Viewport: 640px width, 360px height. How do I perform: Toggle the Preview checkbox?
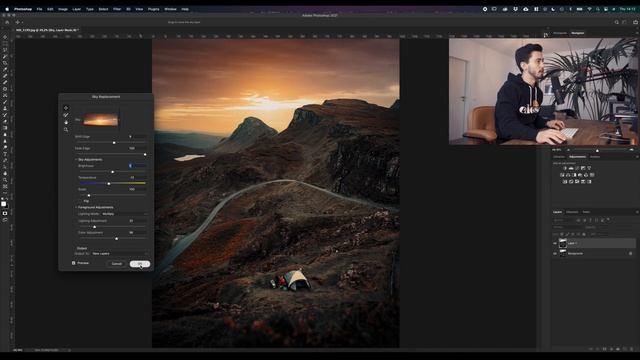coord(74,263)
